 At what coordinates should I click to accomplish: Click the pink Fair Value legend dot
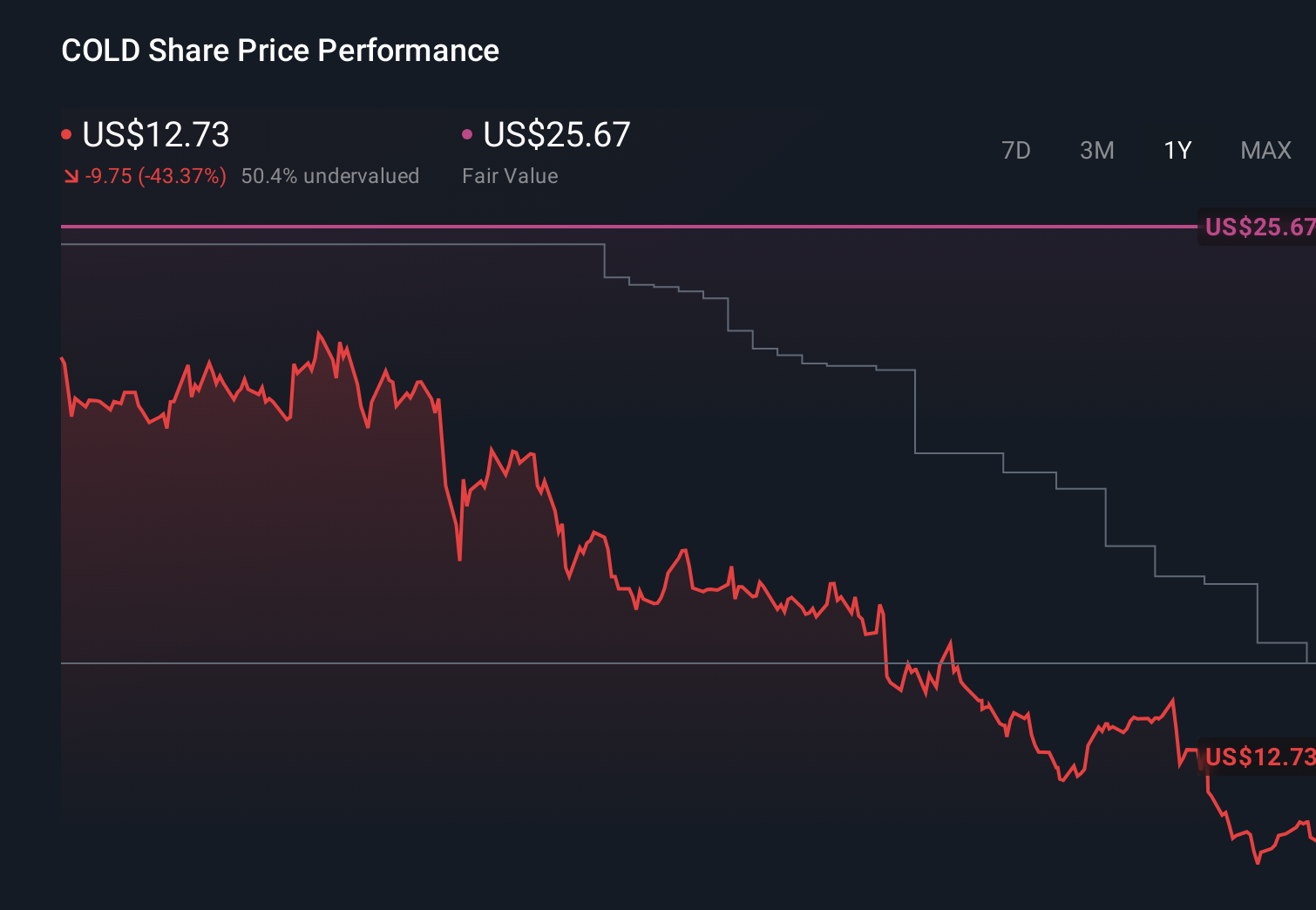[468, 132]
